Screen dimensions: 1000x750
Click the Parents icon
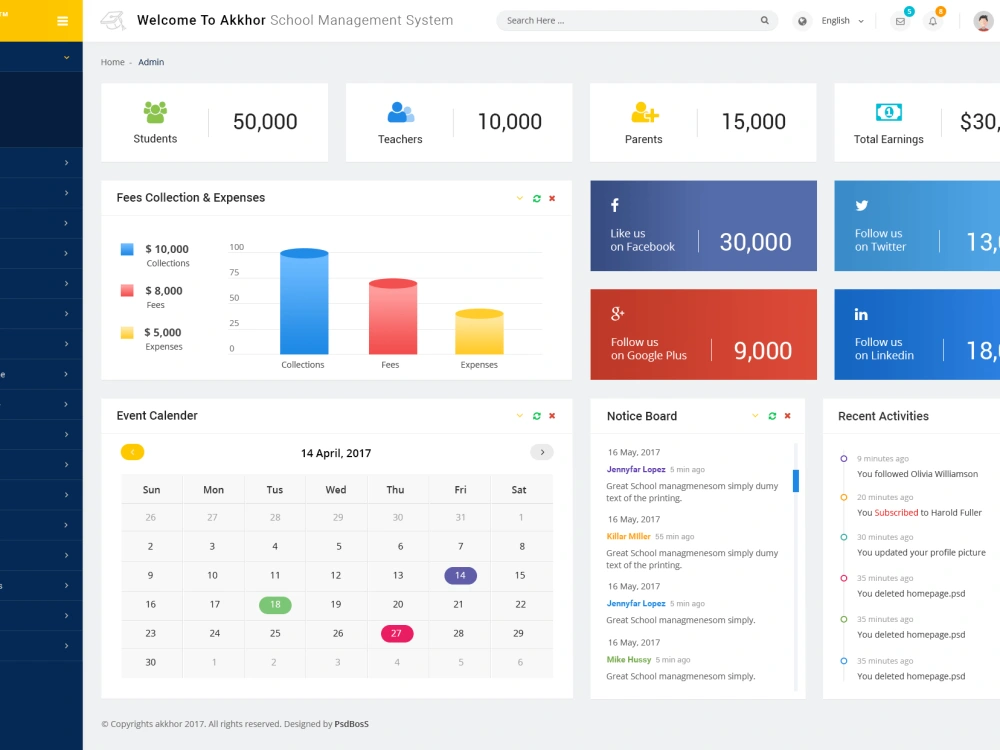click(x=644, y=112)
